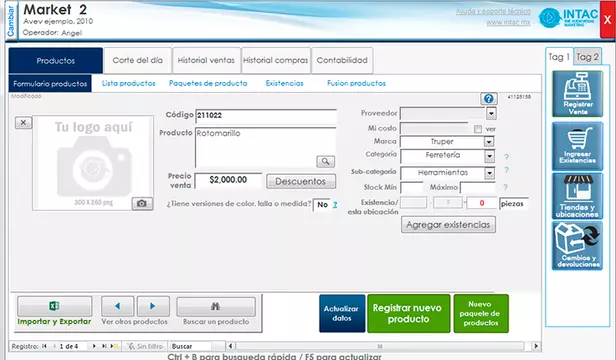Select the Existencias sub-tab
Viewport: 616px width, 360px height.
tap(284, 83)
